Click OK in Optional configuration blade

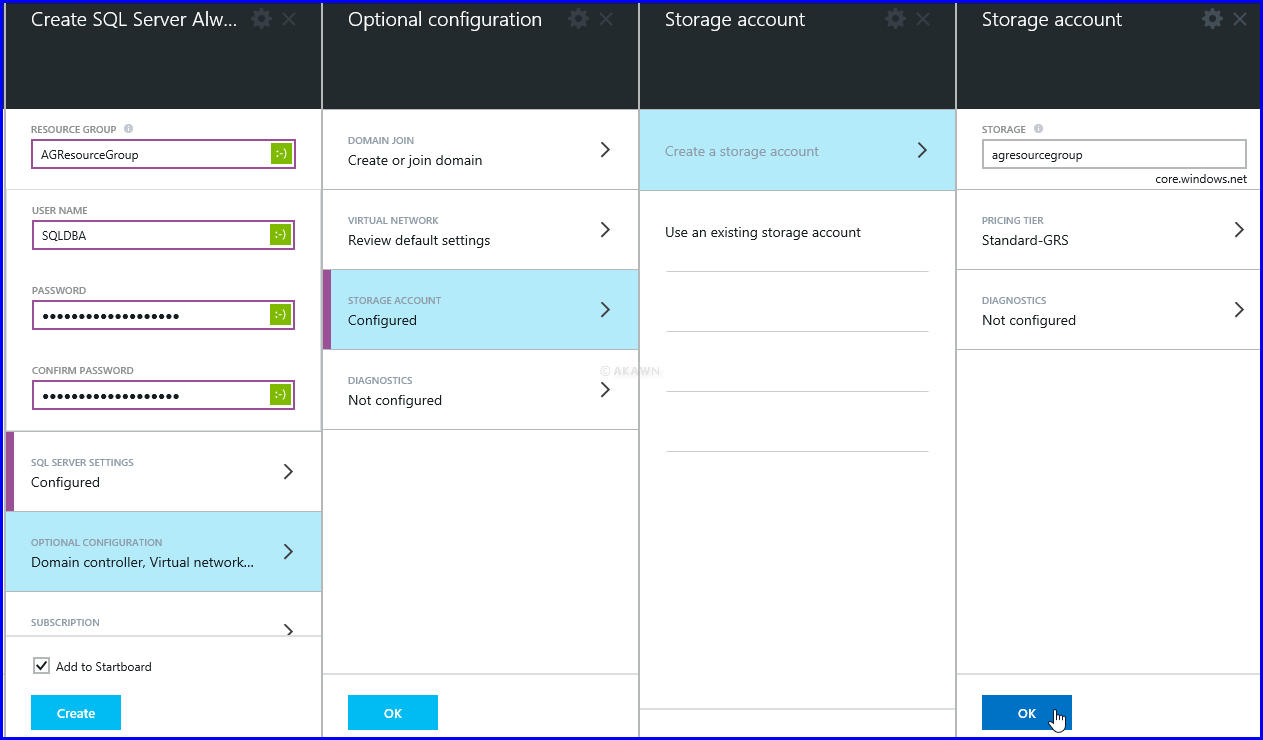click(393, 713)
